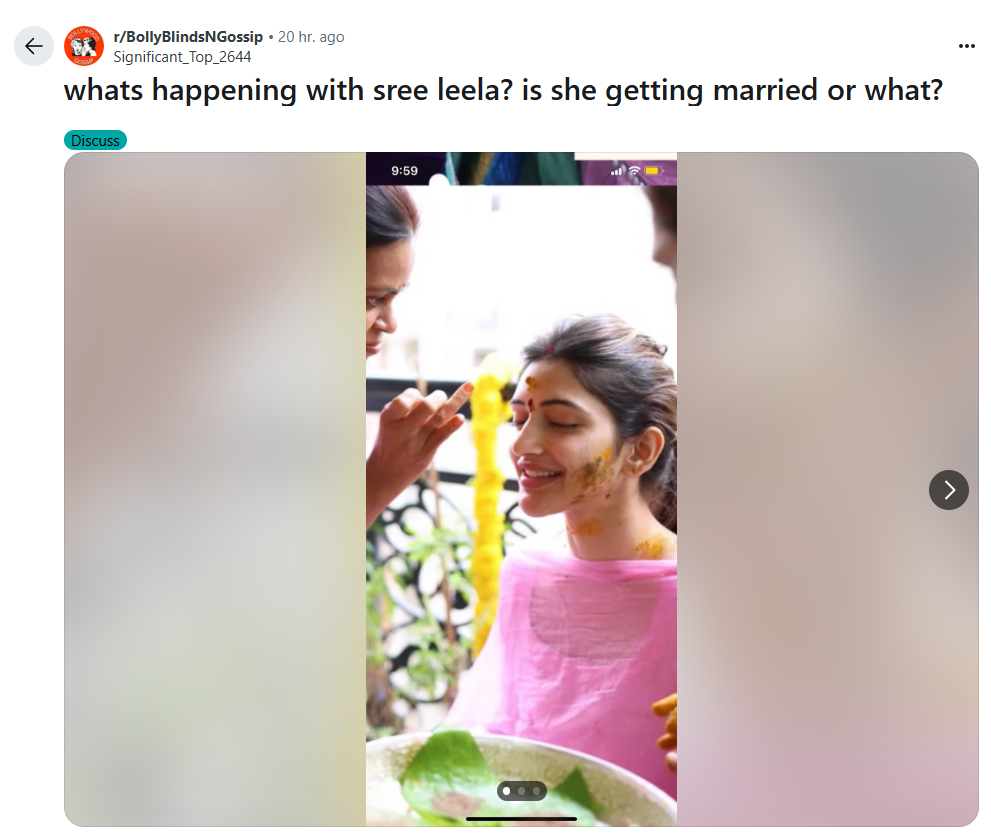Click the 20 hr. ago timestamp
Image resolution: width=991 pixels, height=835 pixels.
pyautogui.click(x=311, y=37)
